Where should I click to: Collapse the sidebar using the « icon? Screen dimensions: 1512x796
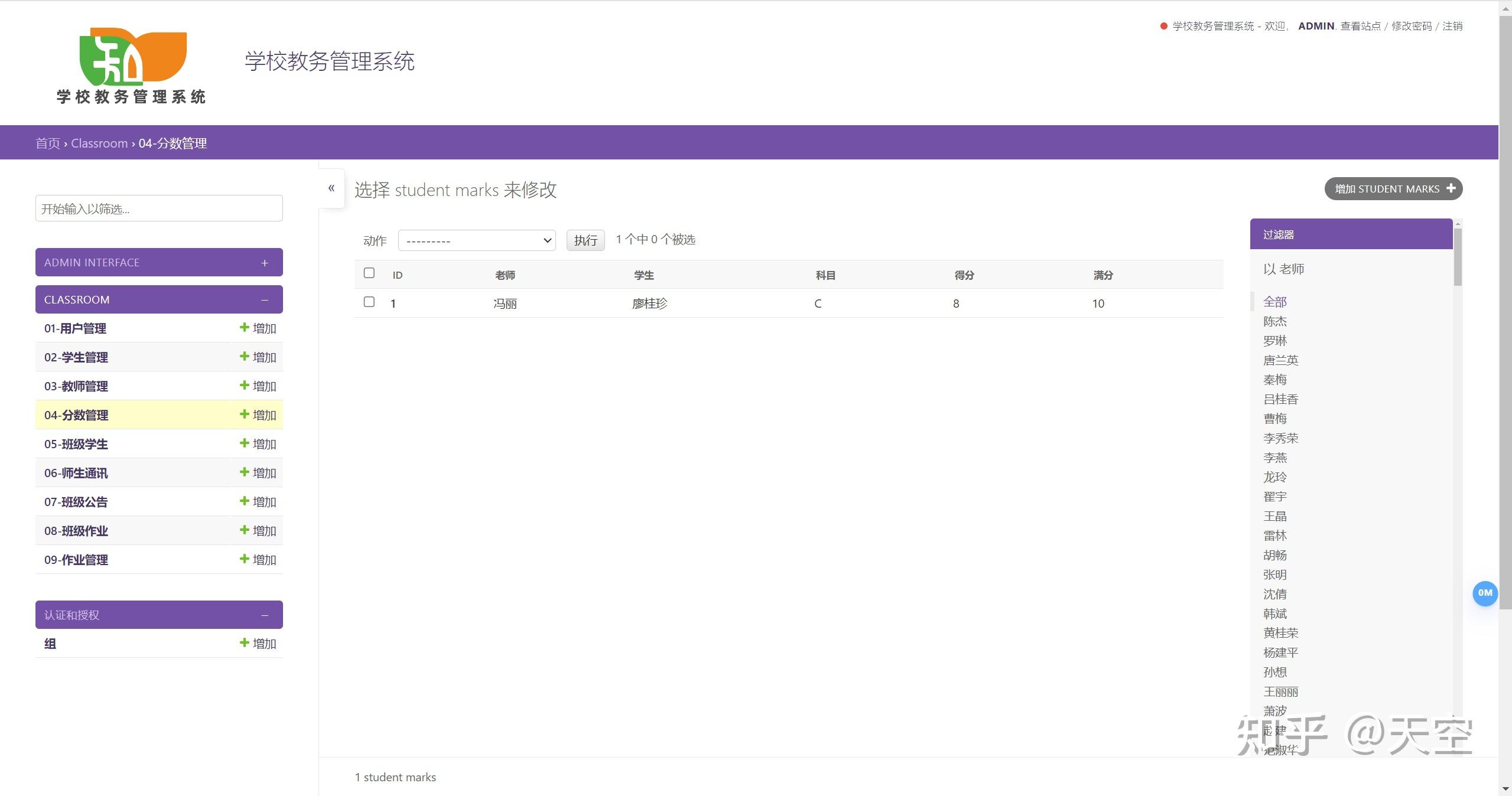331,188
